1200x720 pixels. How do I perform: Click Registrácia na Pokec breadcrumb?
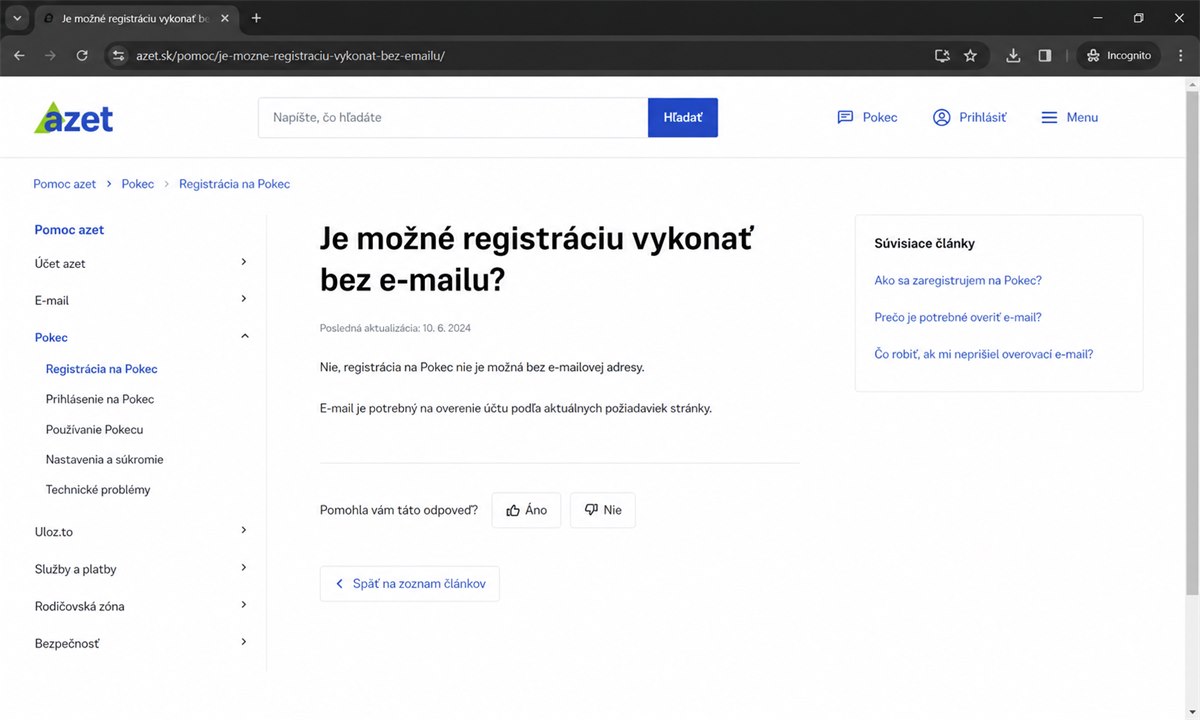(235, 184)
